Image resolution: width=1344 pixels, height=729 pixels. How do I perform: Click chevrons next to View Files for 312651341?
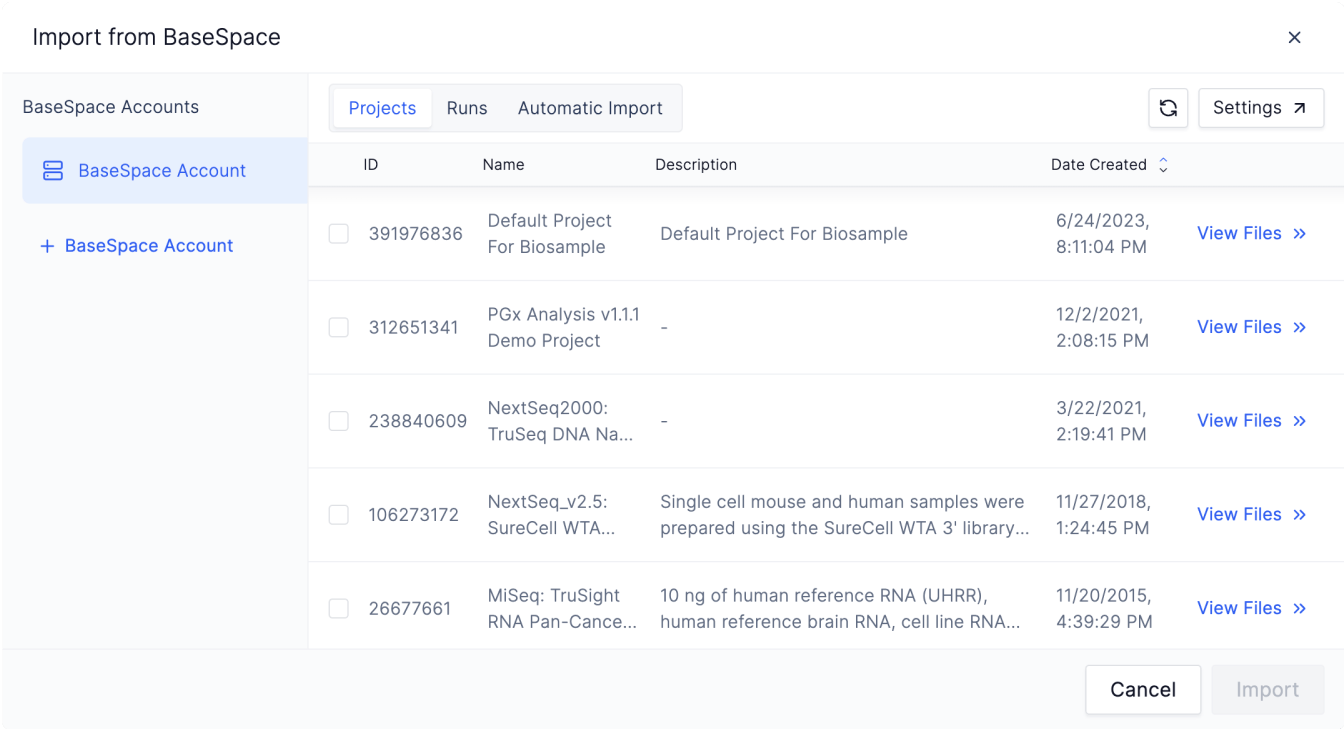click(x=1299, y=327)
